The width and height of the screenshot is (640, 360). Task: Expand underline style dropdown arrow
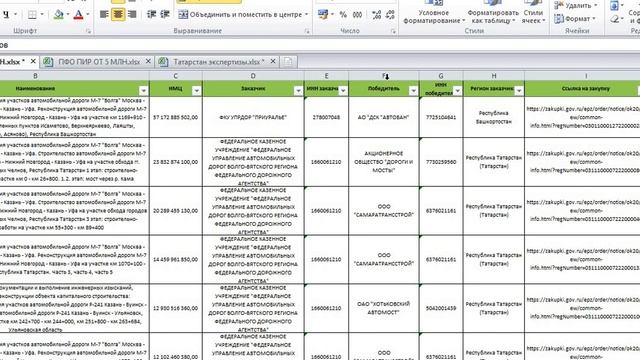tap(16, 15)
